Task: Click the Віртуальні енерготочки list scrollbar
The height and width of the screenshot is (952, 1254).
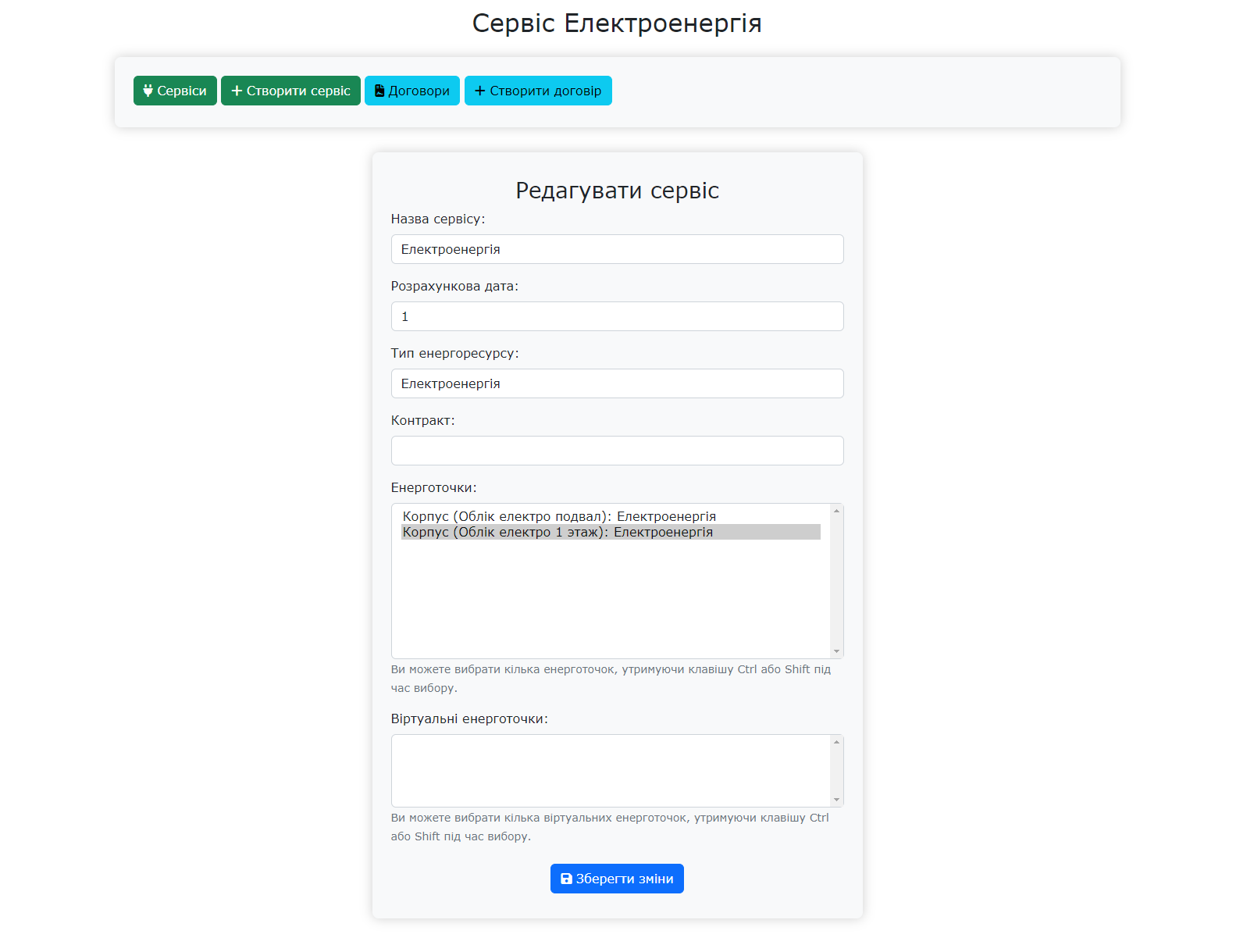Action: click(x=836, y=771)
